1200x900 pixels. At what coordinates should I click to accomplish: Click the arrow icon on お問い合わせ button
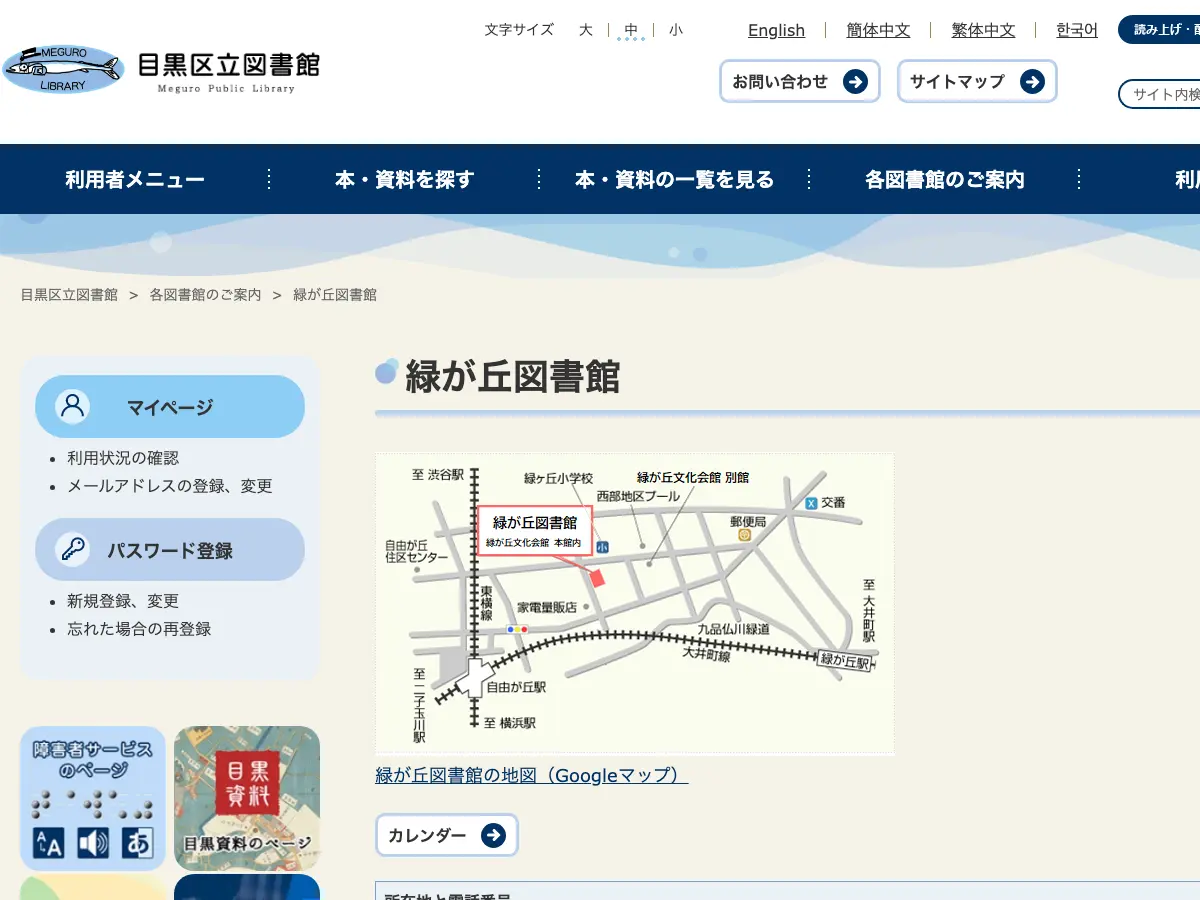click(855, 82)
